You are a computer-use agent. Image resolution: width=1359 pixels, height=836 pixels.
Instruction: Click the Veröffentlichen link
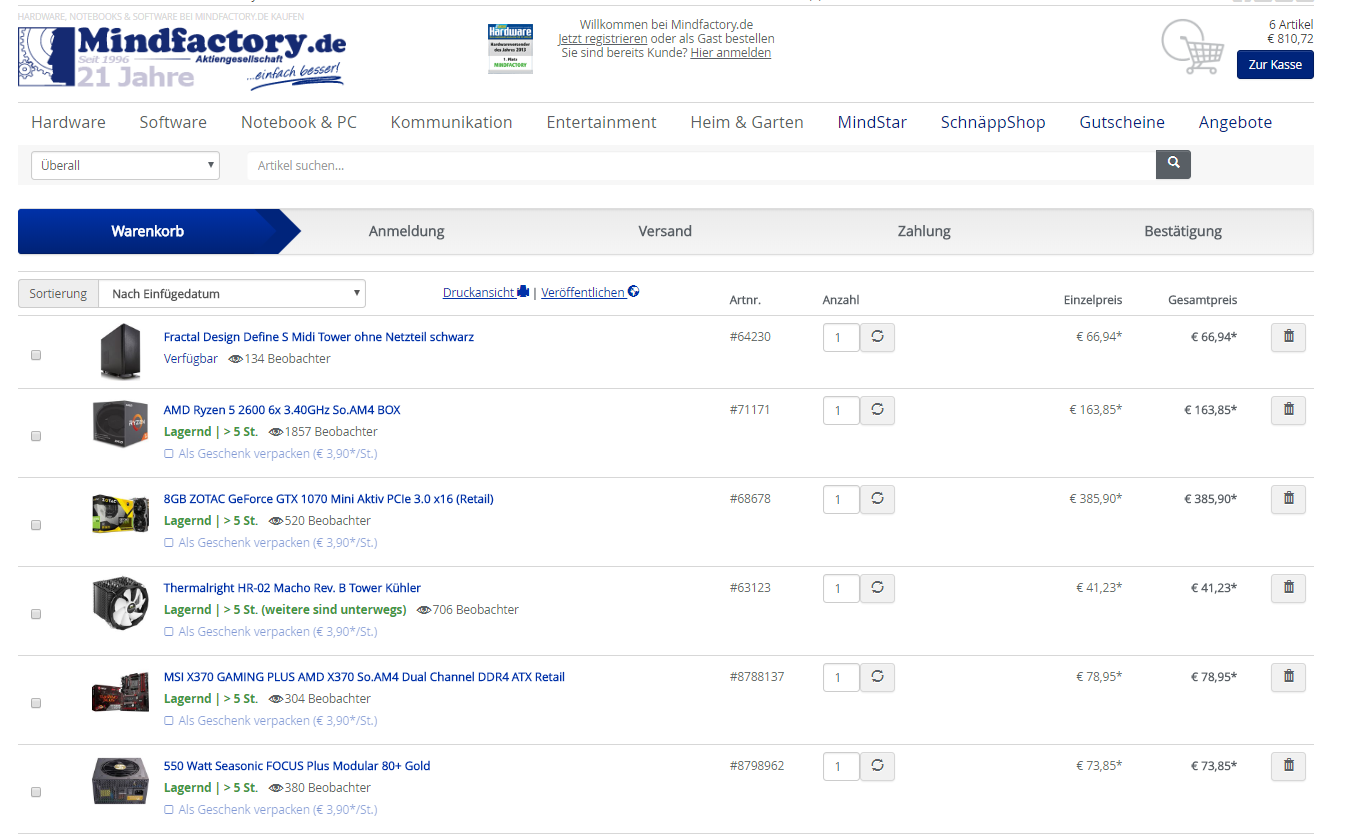point(590,292)
